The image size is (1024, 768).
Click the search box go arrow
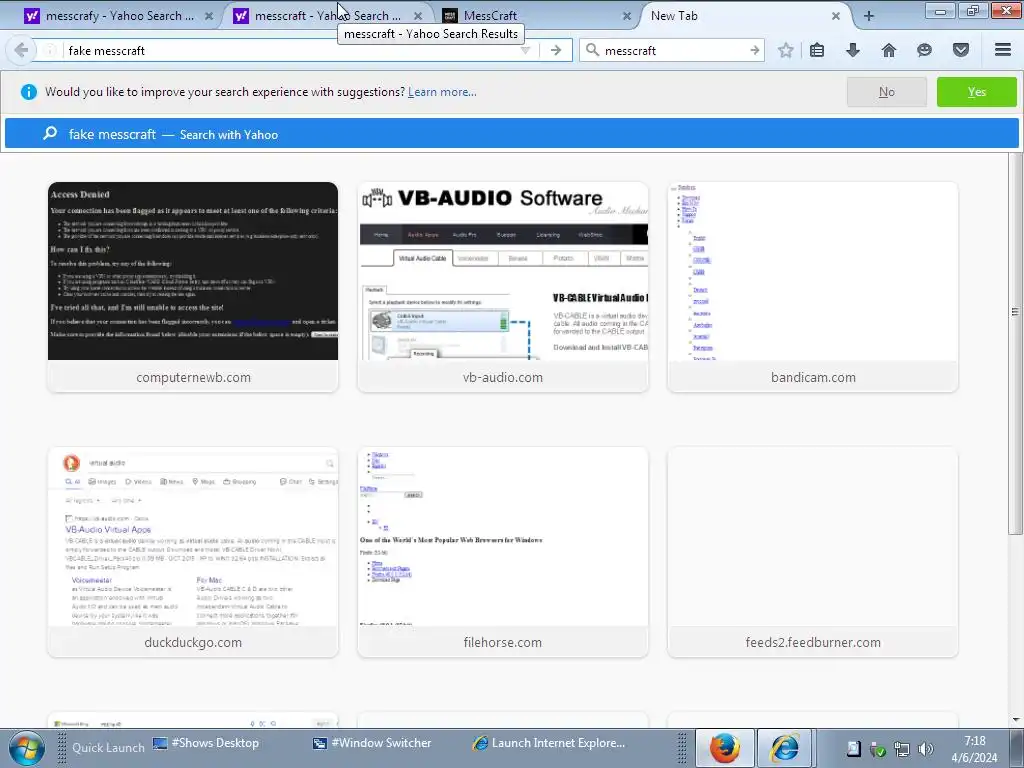(754, 50)
